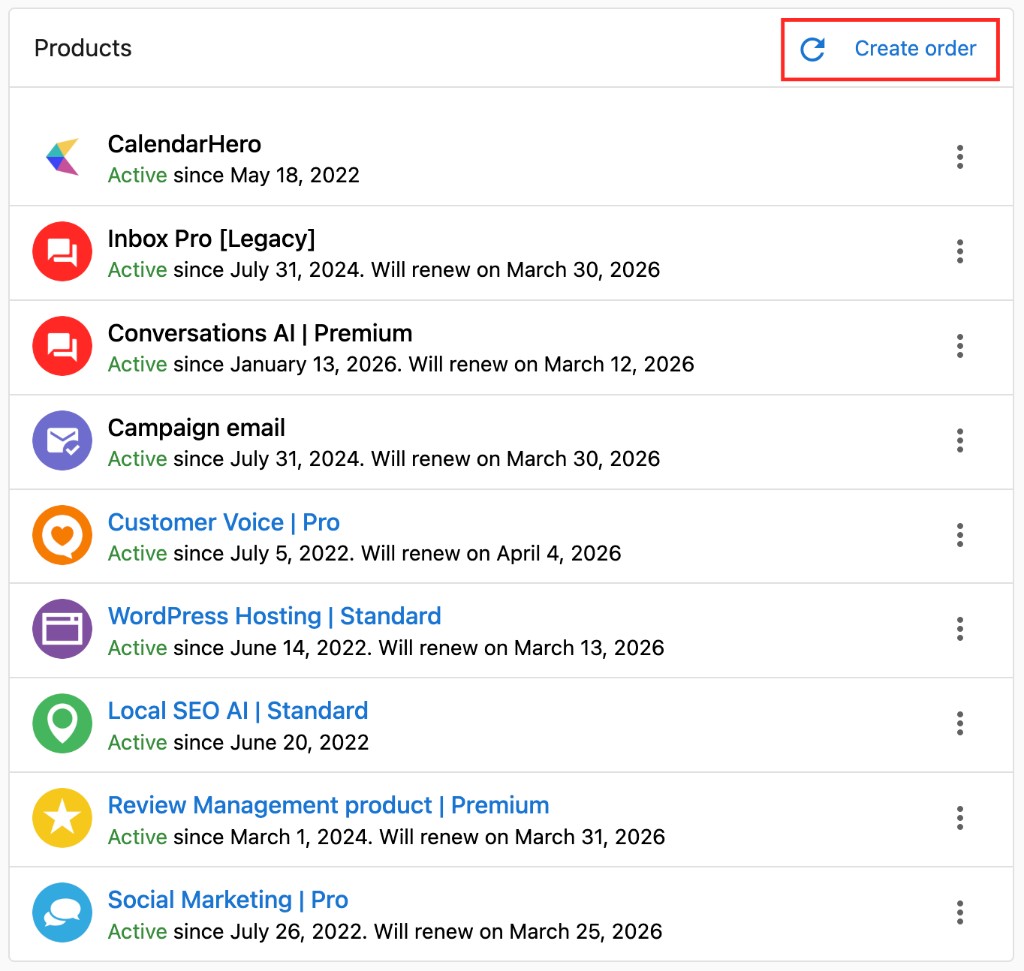This screenshot has height=971, width=1024.
Task: Open the Customer Voice | Pro link
Action: pos(224,522)
